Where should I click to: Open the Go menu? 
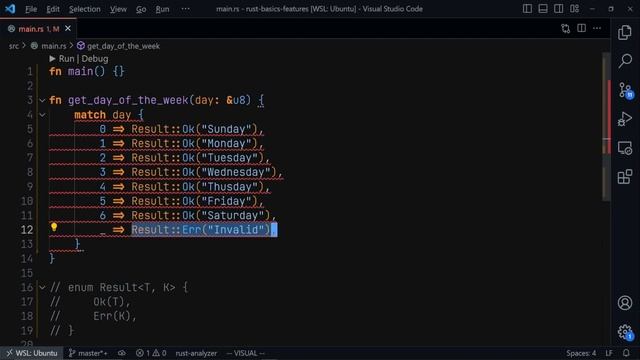141,9
